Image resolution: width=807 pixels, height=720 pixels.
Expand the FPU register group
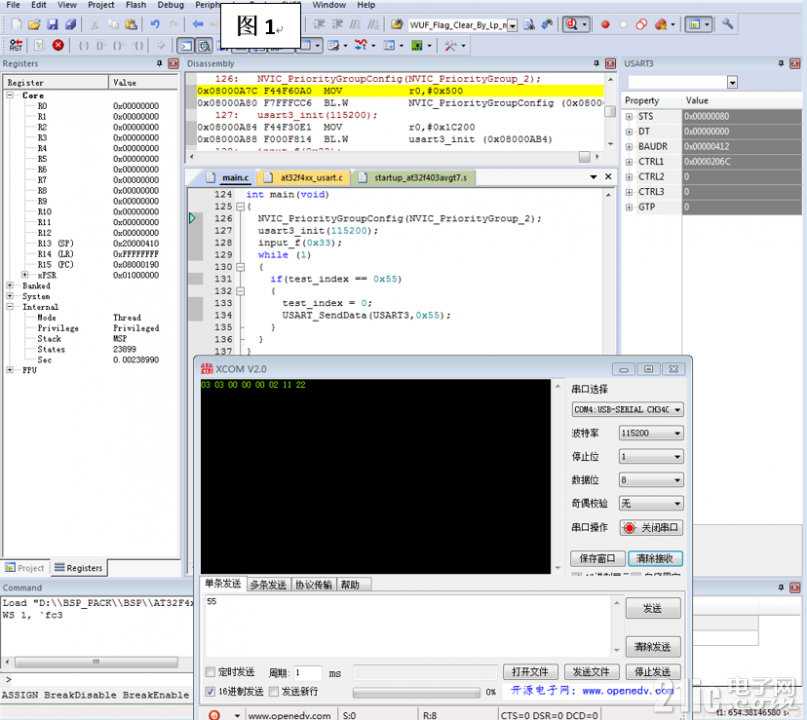click(10, 370)
